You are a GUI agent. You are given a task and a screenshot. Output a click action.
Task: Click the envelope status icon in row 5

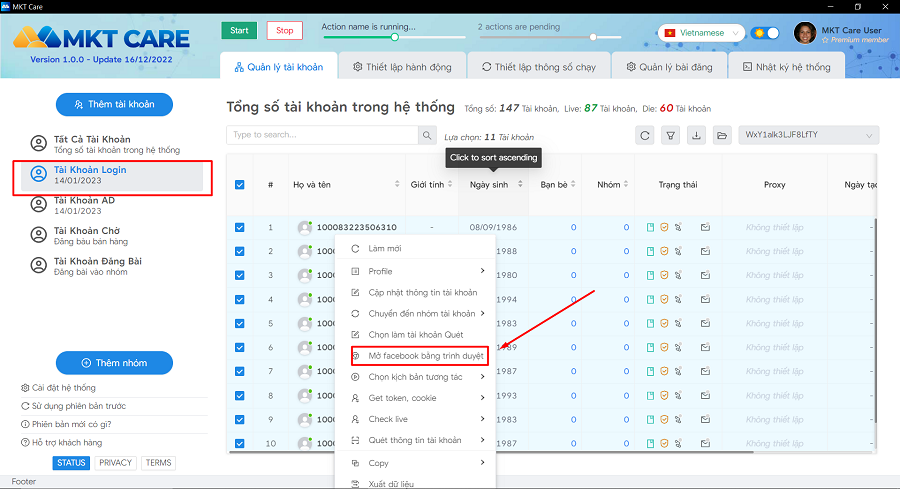[x=705, y=323]
